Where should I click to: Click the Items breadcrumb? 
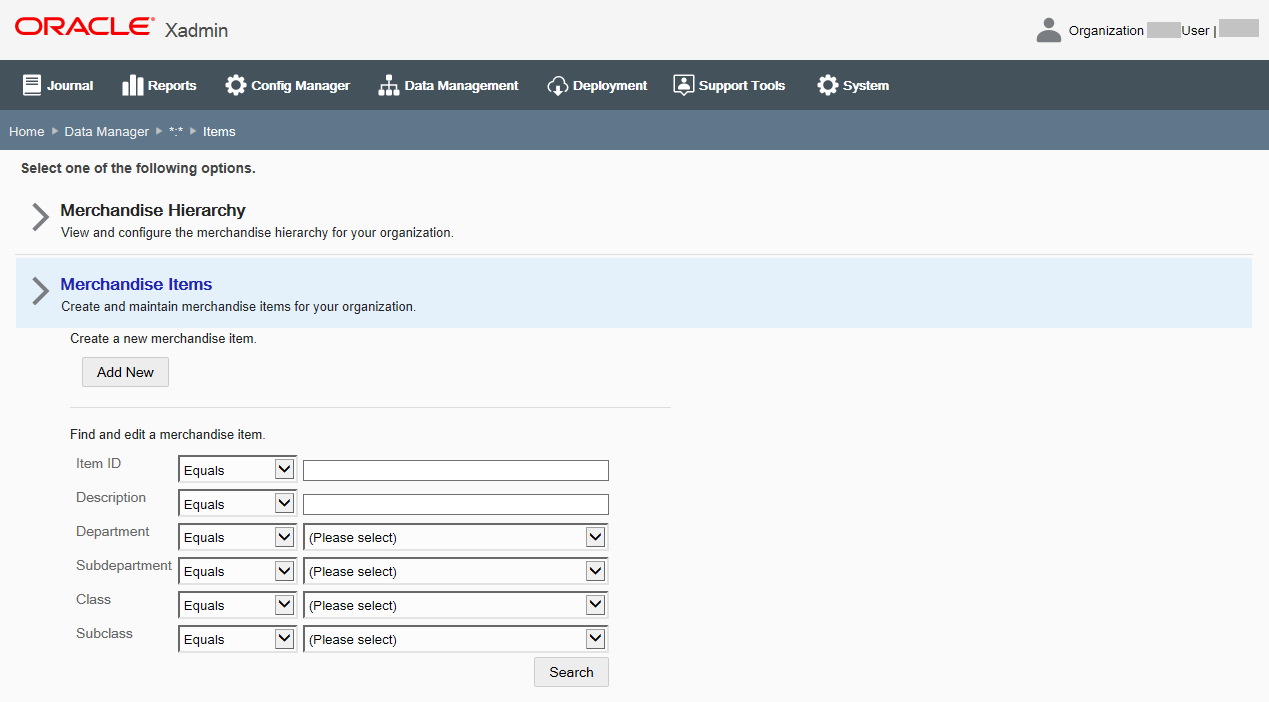click(x=219, y=131)
